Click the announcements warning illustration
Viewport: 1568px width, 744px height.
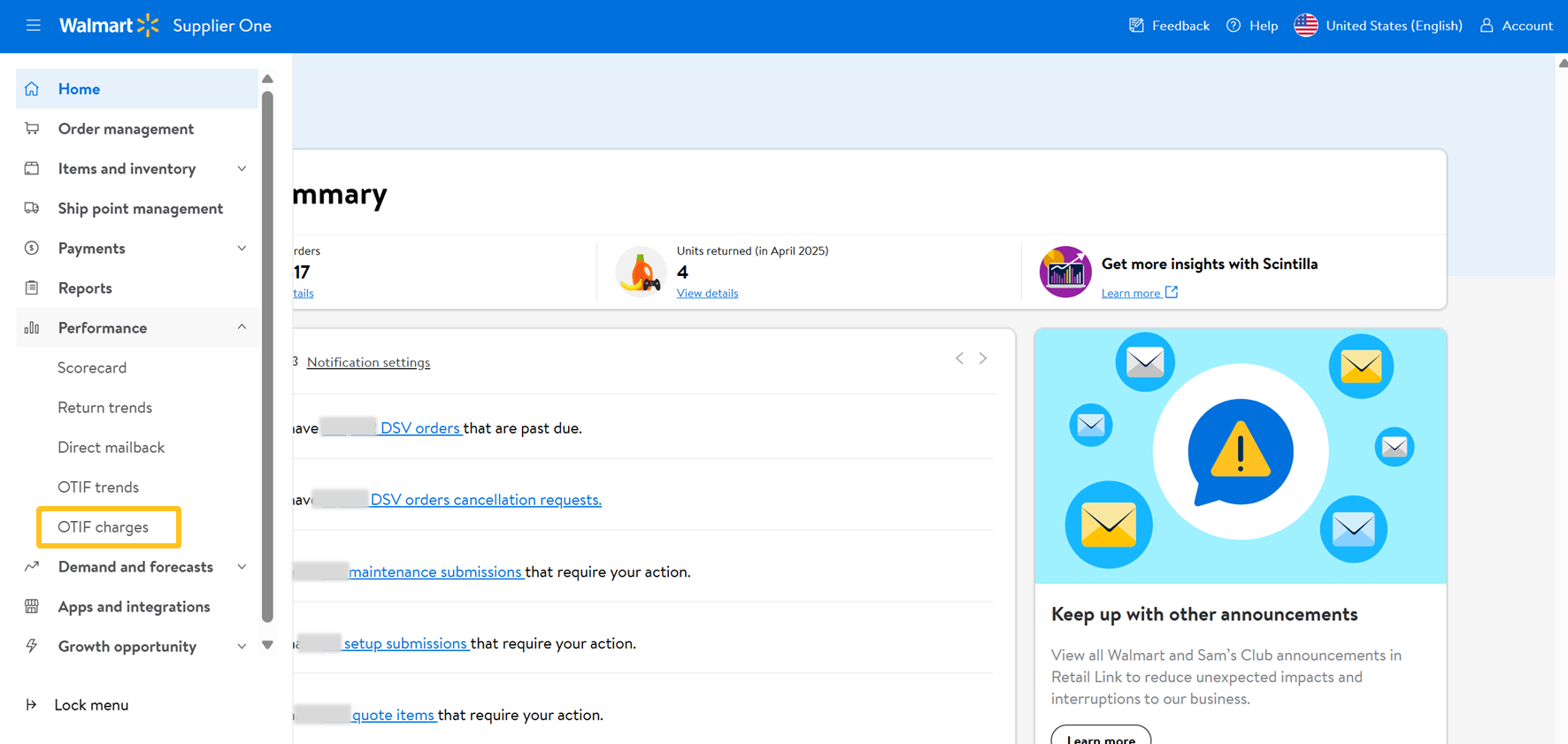pyautogui.click(x=1241, y=456)
